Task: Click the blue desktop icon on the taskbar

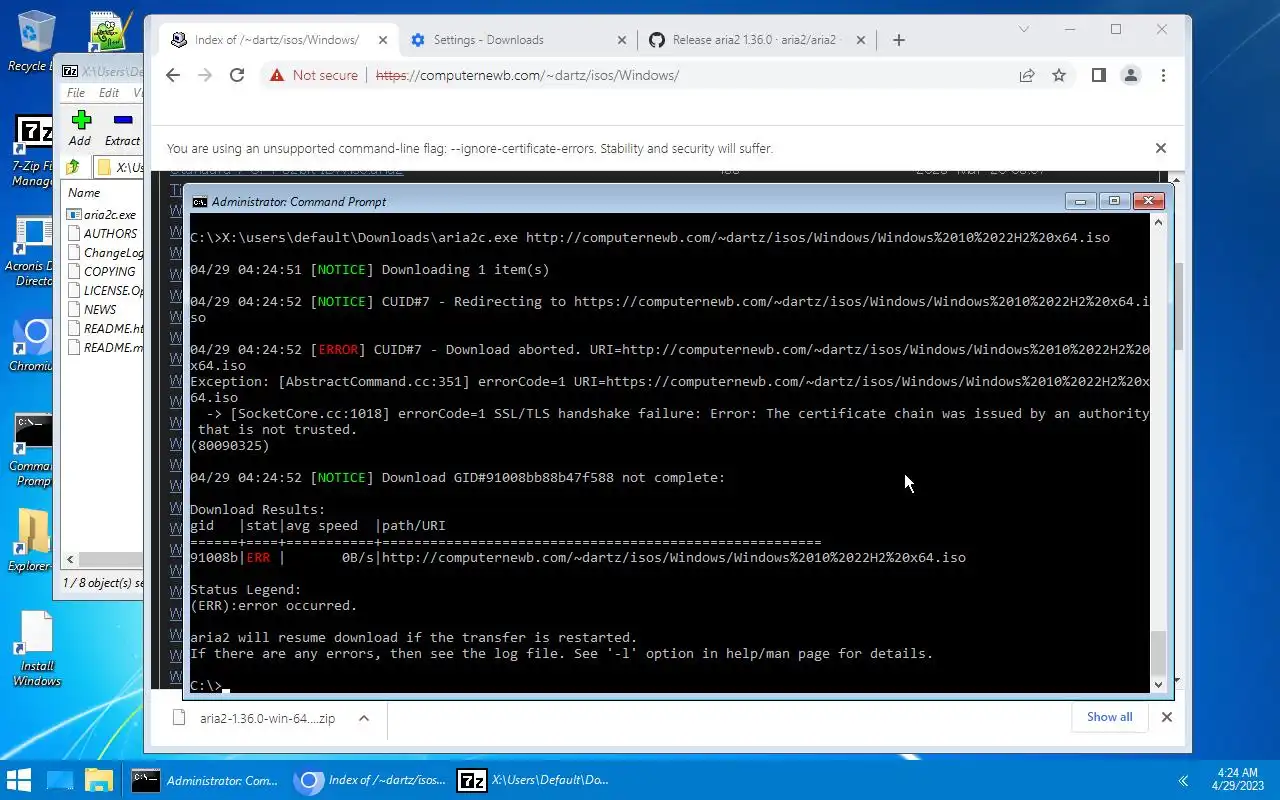Action: (x=60, y=780)
